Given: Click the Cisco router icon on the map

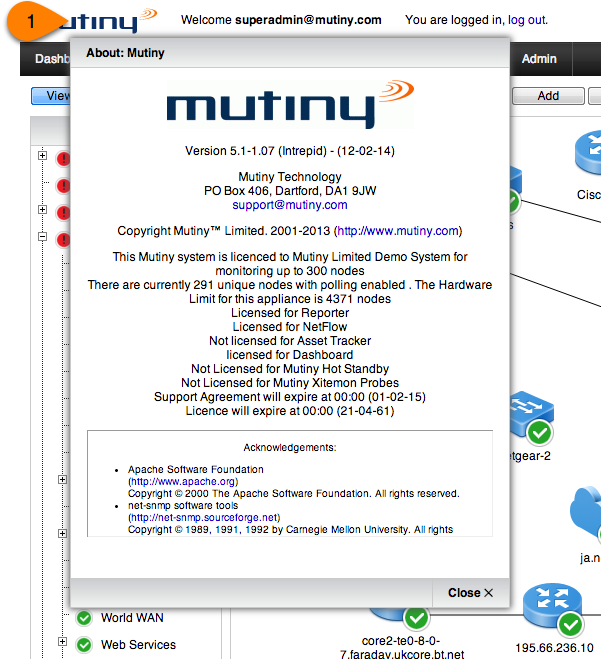Looking at the screenshot, I should coord(588,152).
